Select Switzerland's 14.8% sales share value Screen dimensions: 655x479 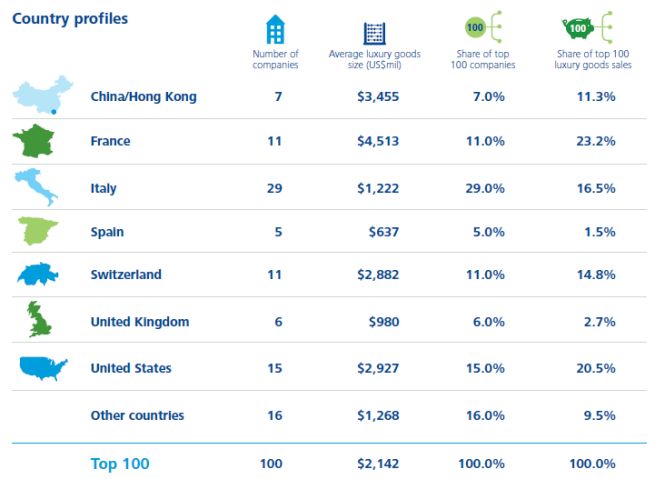click(596, 275)
